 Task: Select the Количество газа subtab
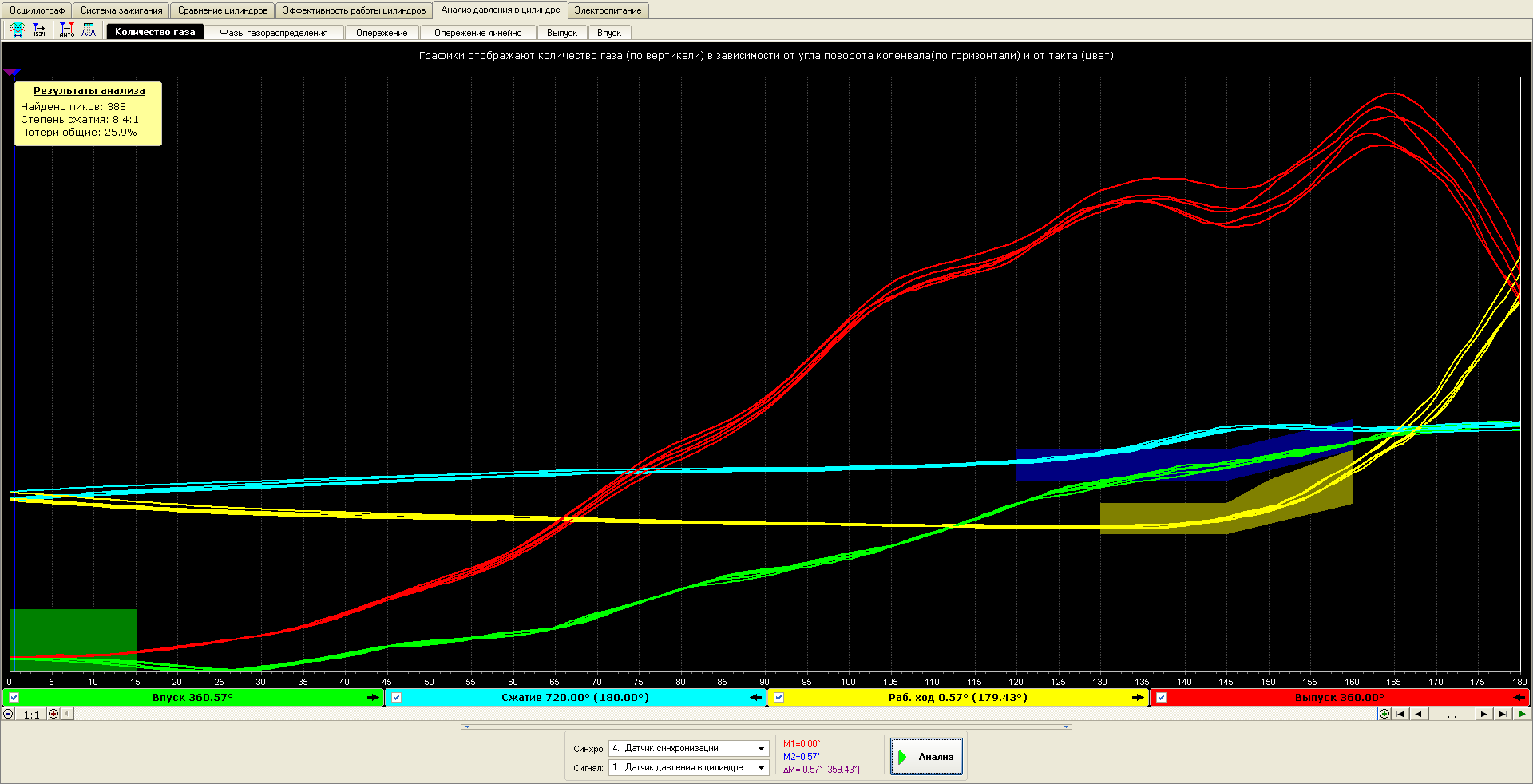tap(155, 32)
